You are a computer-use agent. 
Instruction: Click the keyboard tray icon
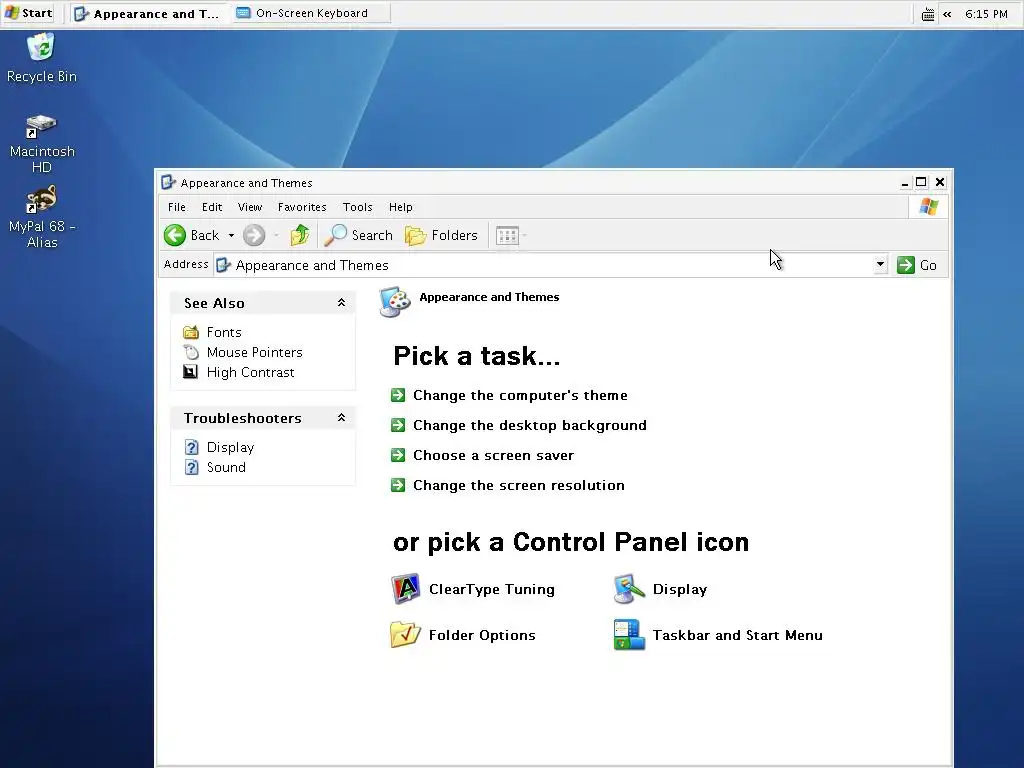click(927, 14)
